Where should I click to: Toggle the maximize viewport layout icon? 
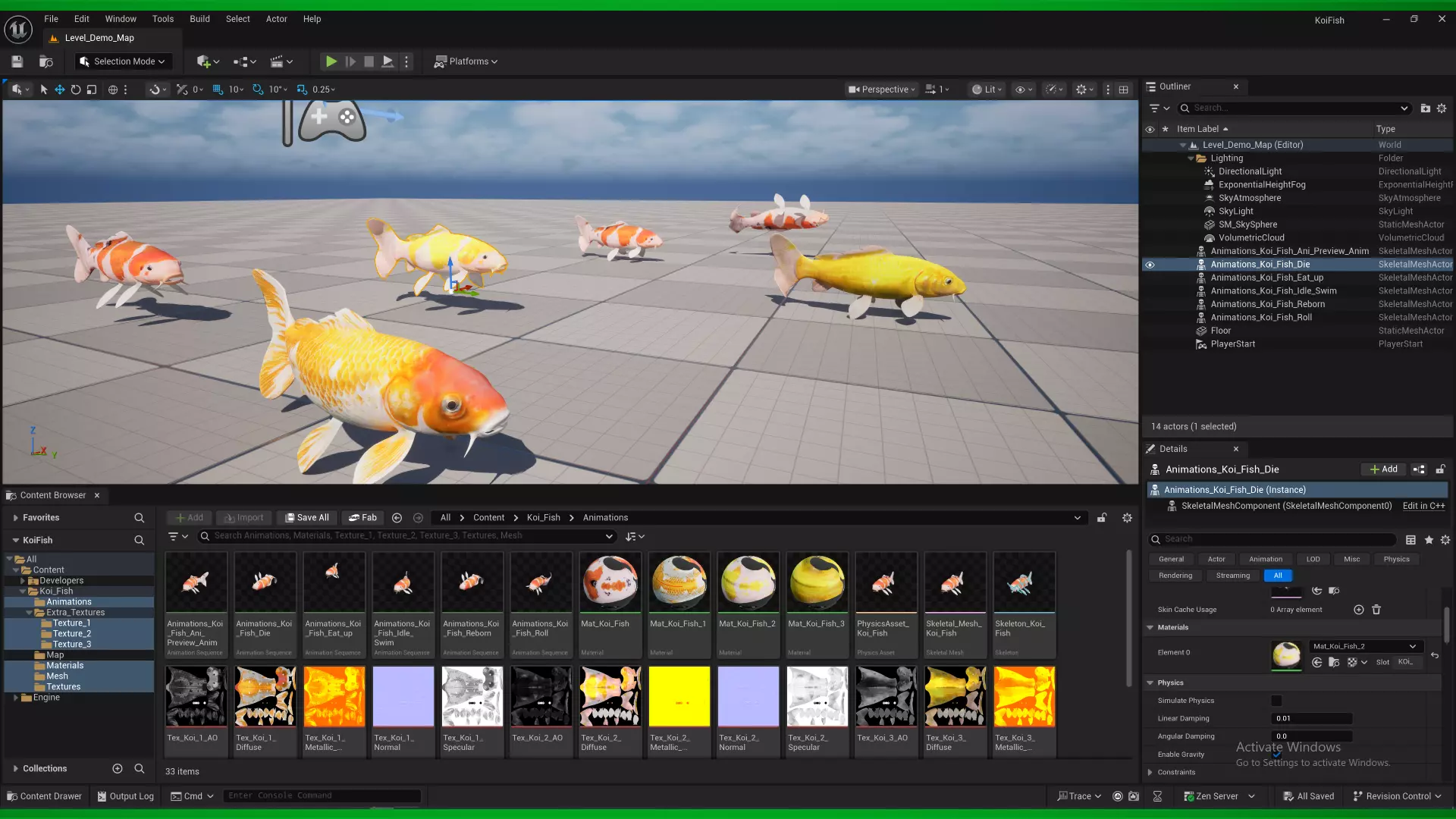(1123, 89)
